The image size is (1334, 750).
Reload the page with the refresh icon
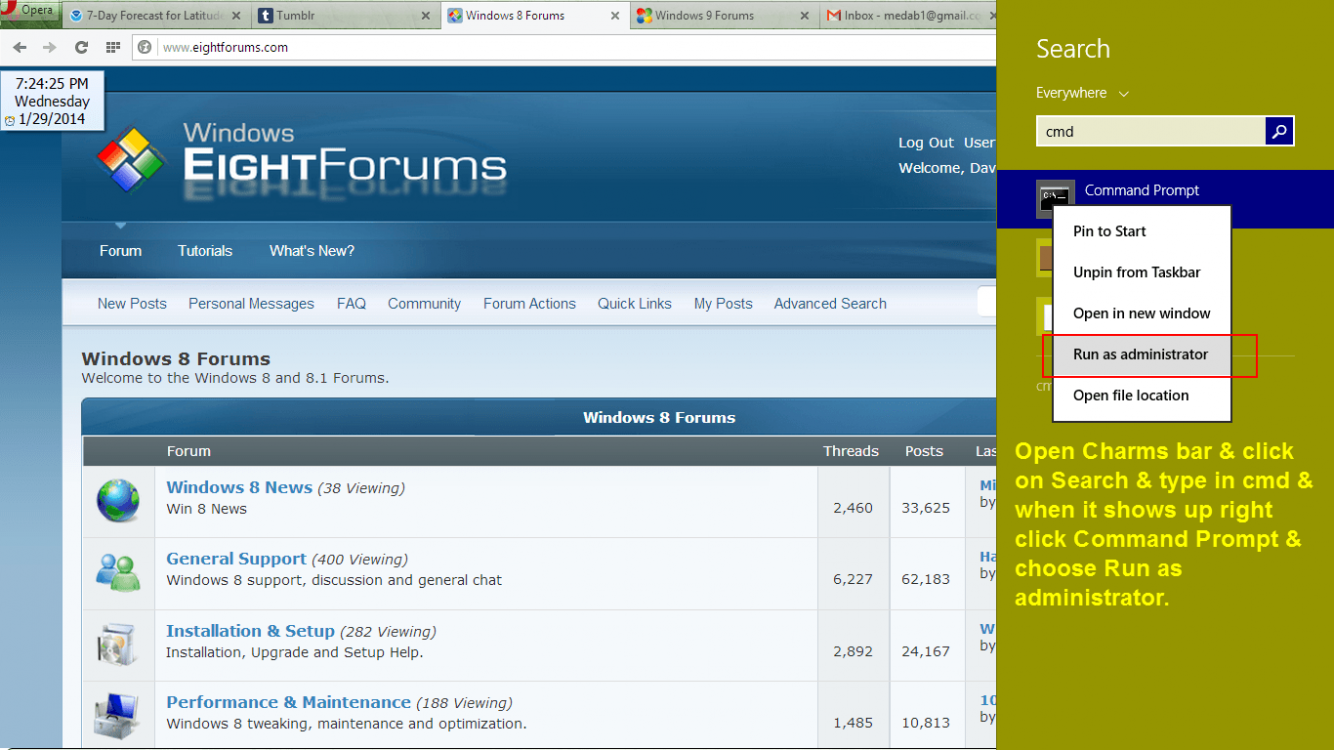82,47
